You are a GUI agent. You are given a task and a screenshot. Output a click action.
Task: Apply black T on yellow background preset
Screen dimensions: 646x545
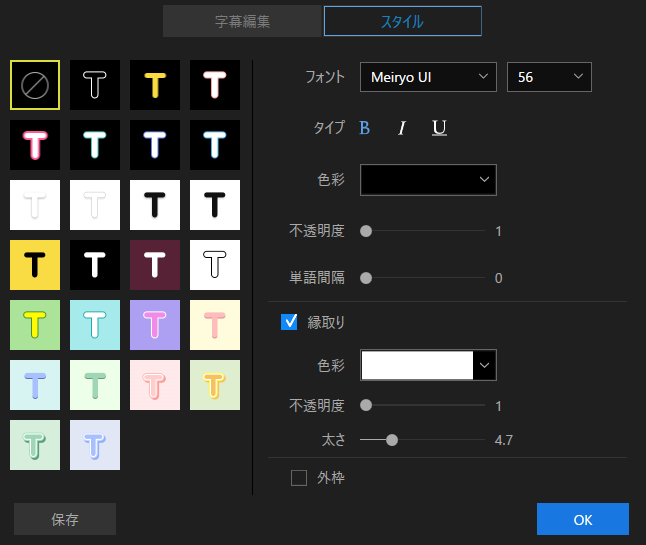[35, 265]
